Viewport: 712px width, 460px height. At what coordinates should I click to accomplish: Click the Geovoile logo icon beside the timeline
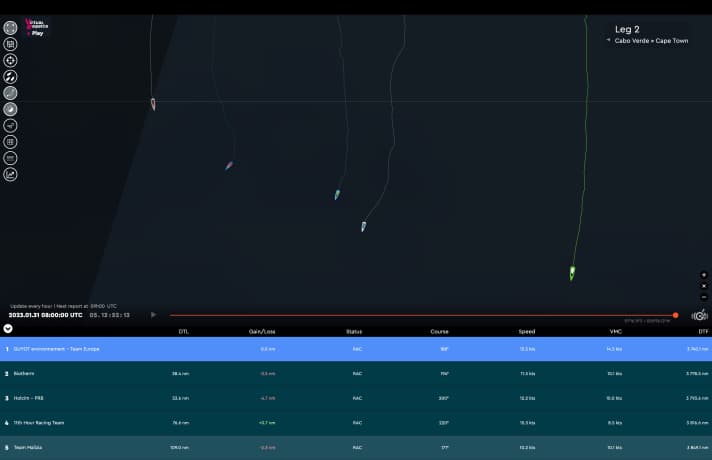[x=700, y=315]
